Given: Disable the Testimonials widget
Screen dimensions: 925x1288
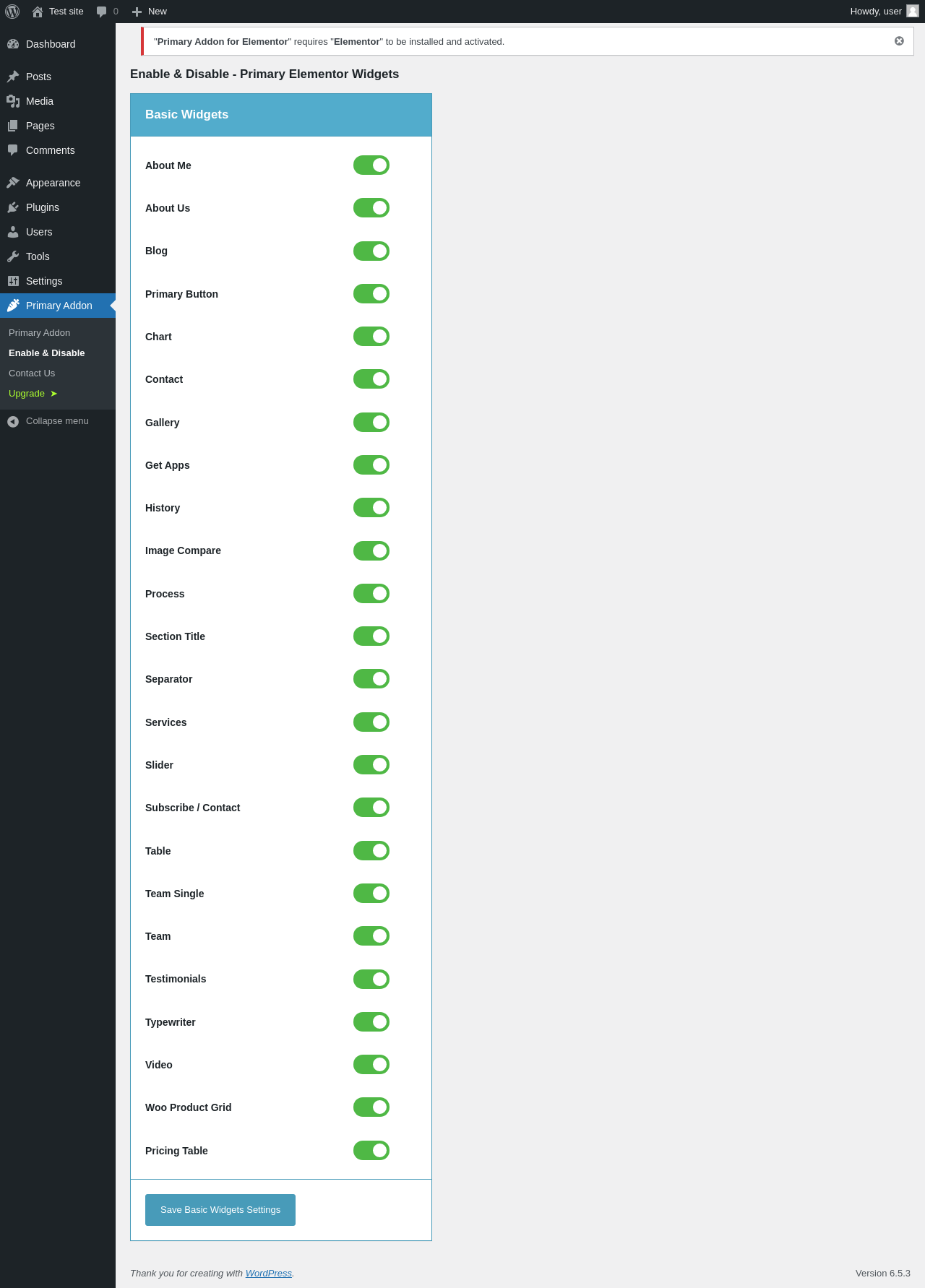Looking at the screenshot, I should point(371,980).
